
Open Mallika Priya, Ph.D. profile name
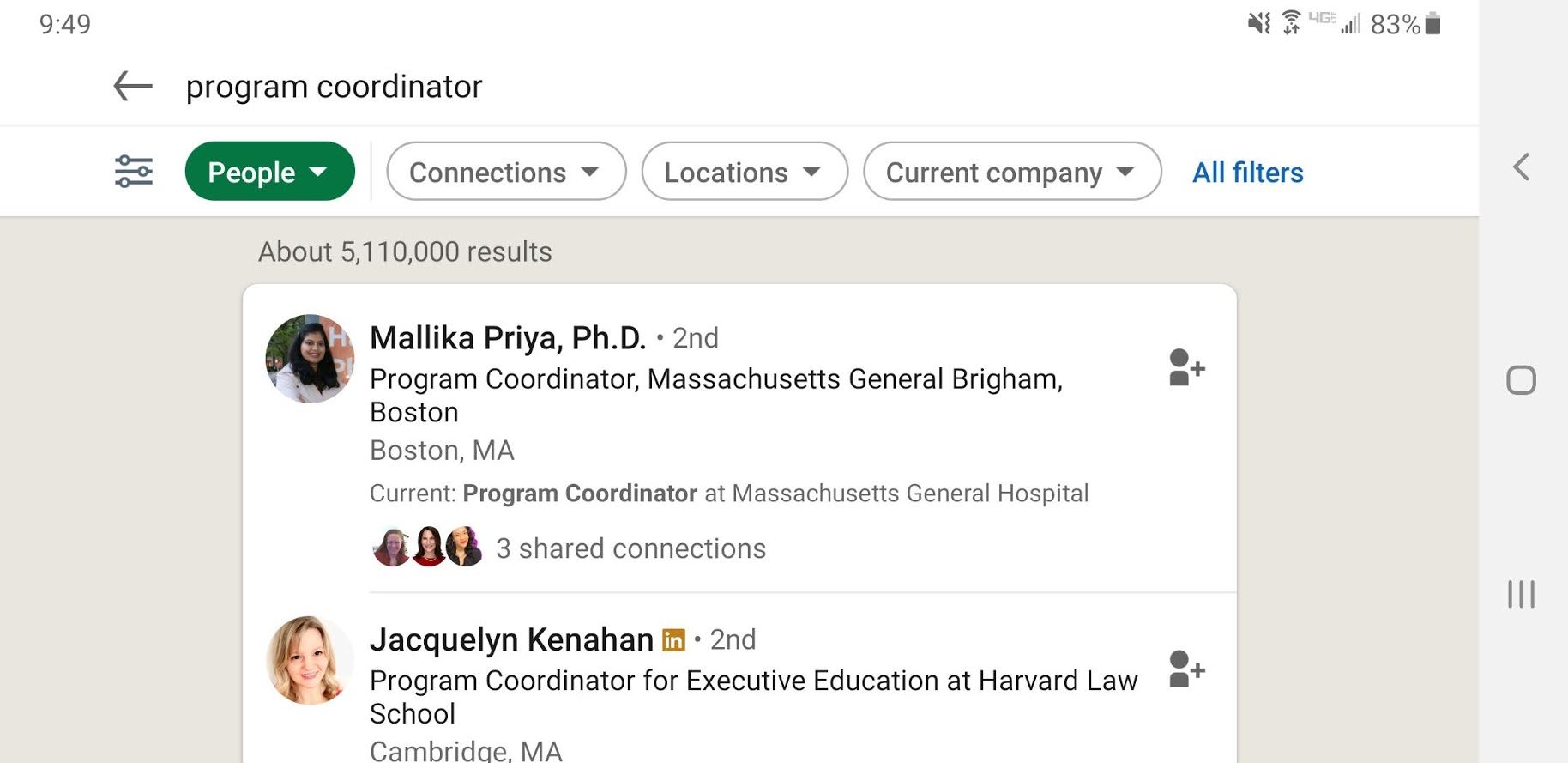click(x=508, y=338)
